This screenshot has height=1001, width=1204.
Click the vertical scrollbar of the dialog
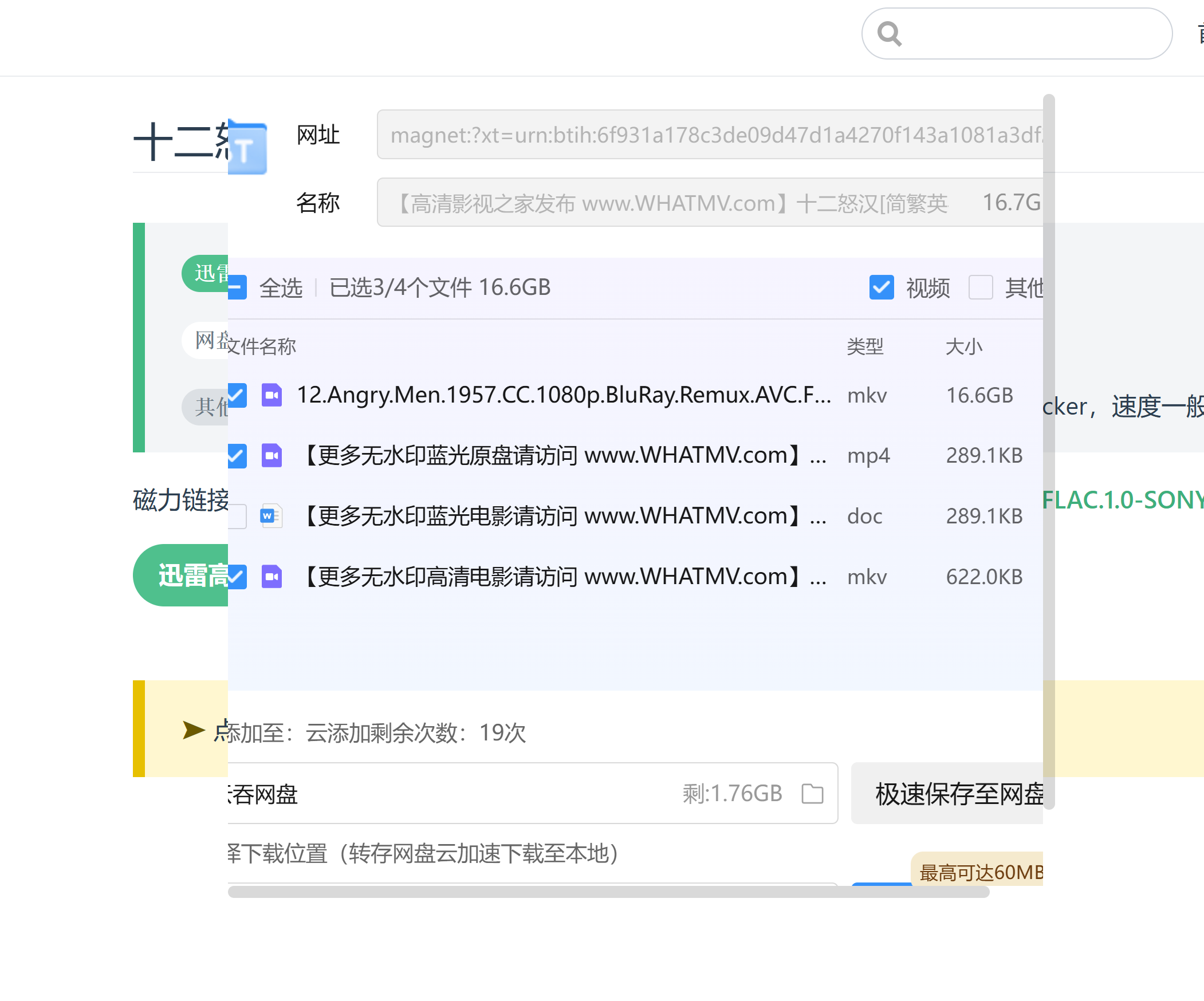[1049, 452]
